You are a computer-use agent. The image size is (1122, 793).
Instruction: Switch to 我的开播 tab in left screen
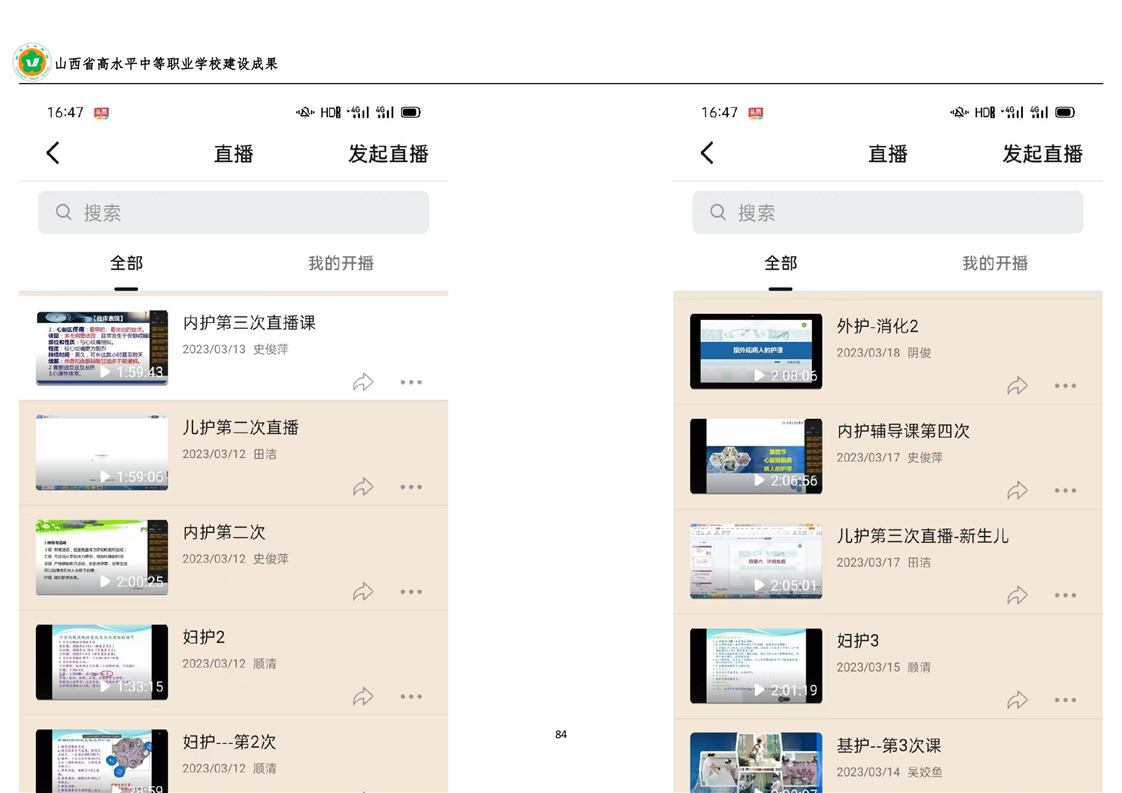[x=341, y=263]
